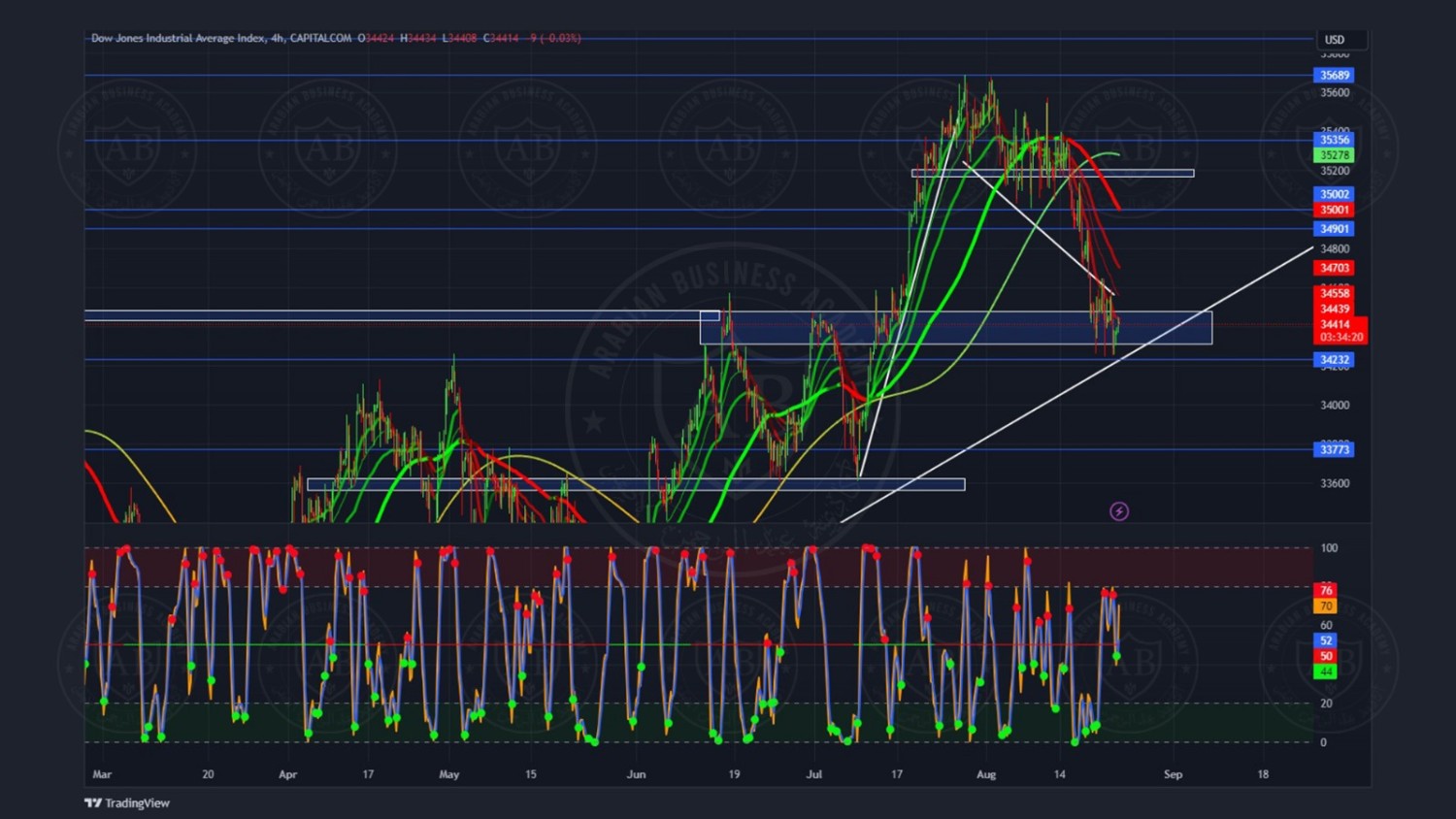Select the red 35001 price label

pyautogui.click(x=1335, y=210)
